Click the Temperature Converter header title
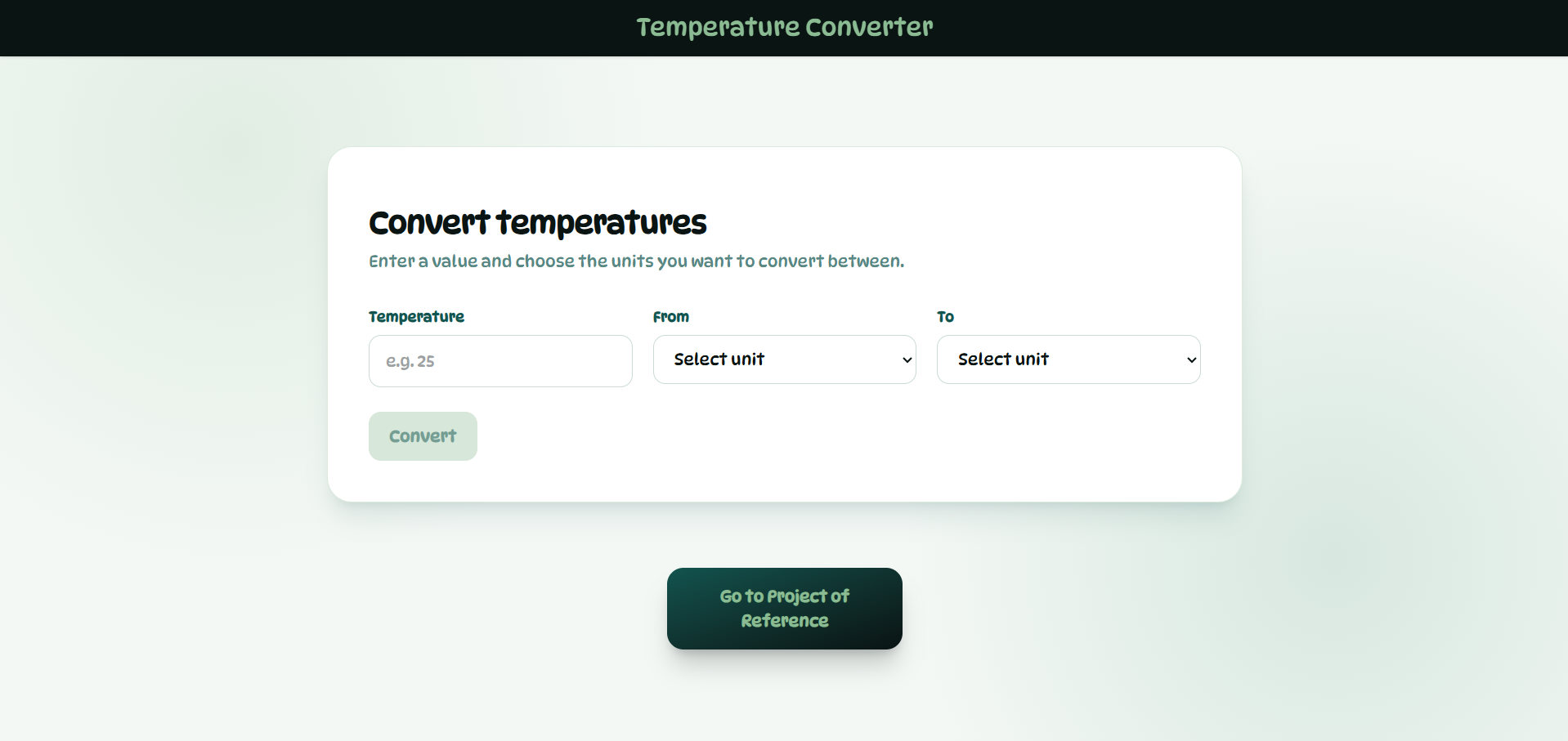The width and height of the screenshot is (1568, 741). (784, 27)
